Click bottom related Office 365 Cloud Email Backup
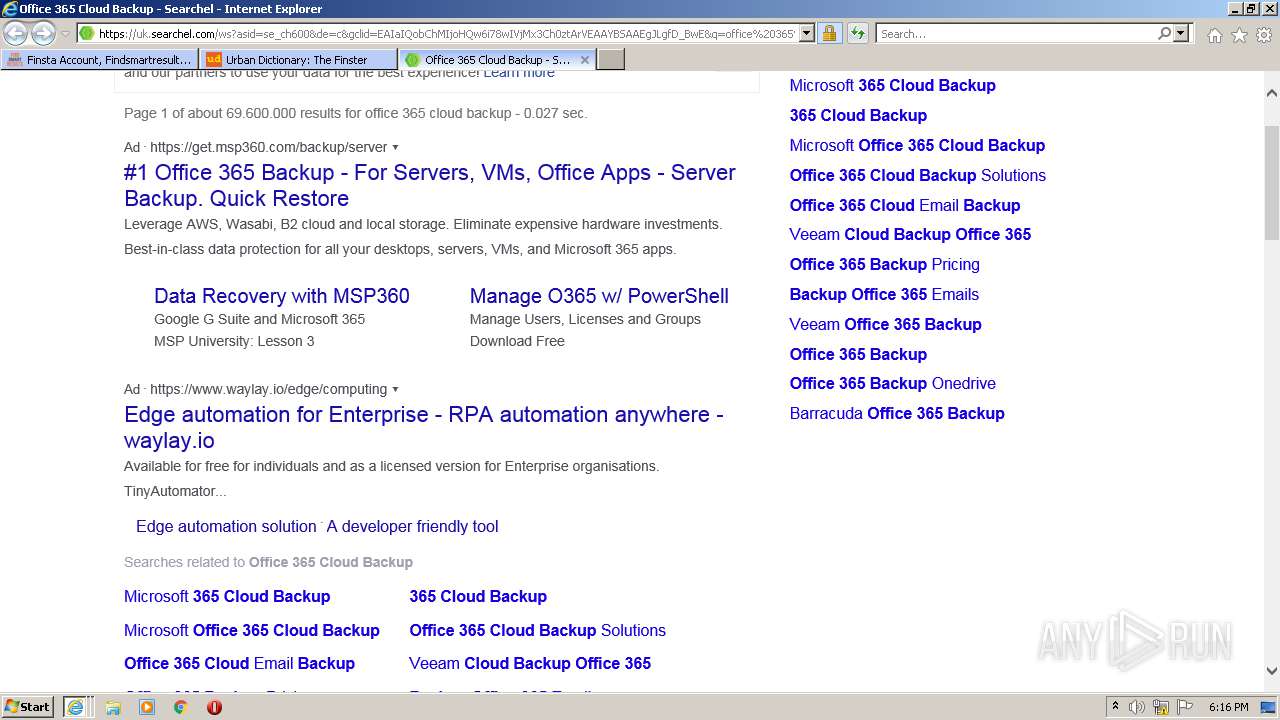Viewport: 1280px width, 720px height. [239, 663]
